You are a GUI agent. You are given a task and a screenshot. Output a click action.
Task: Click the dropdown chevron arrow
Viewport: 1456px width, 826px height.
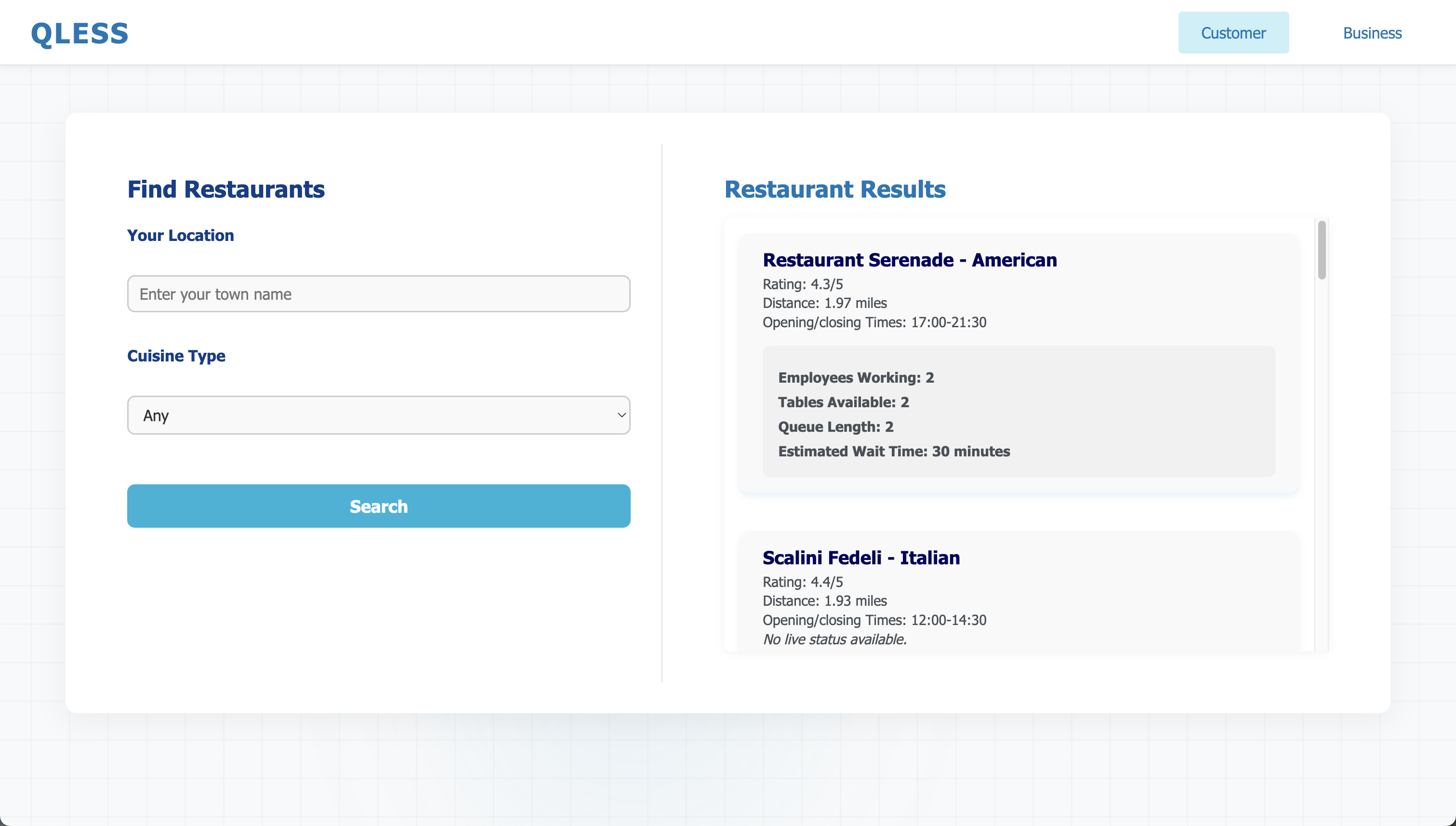tap(621, 415)
